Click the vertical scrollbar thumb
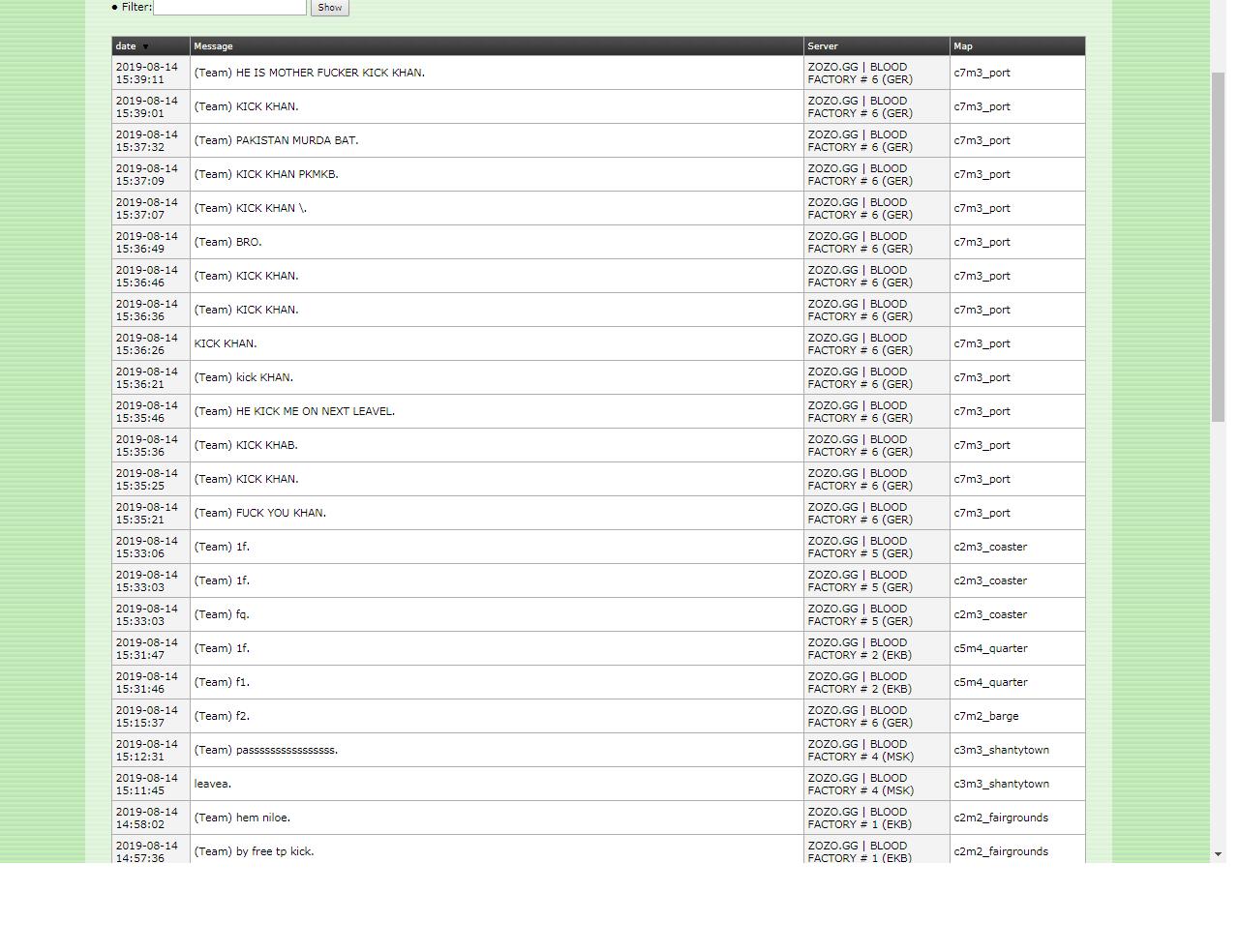 [1218, 247]
